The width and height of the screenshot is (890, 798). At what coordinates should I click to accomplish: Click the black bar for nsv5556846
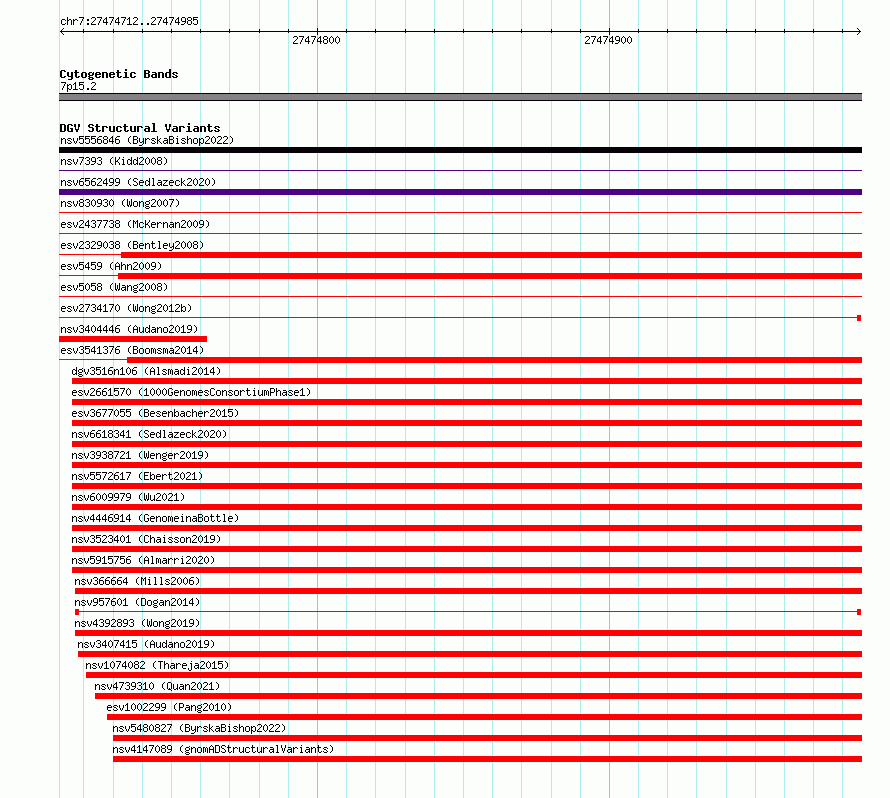(460, 150)
